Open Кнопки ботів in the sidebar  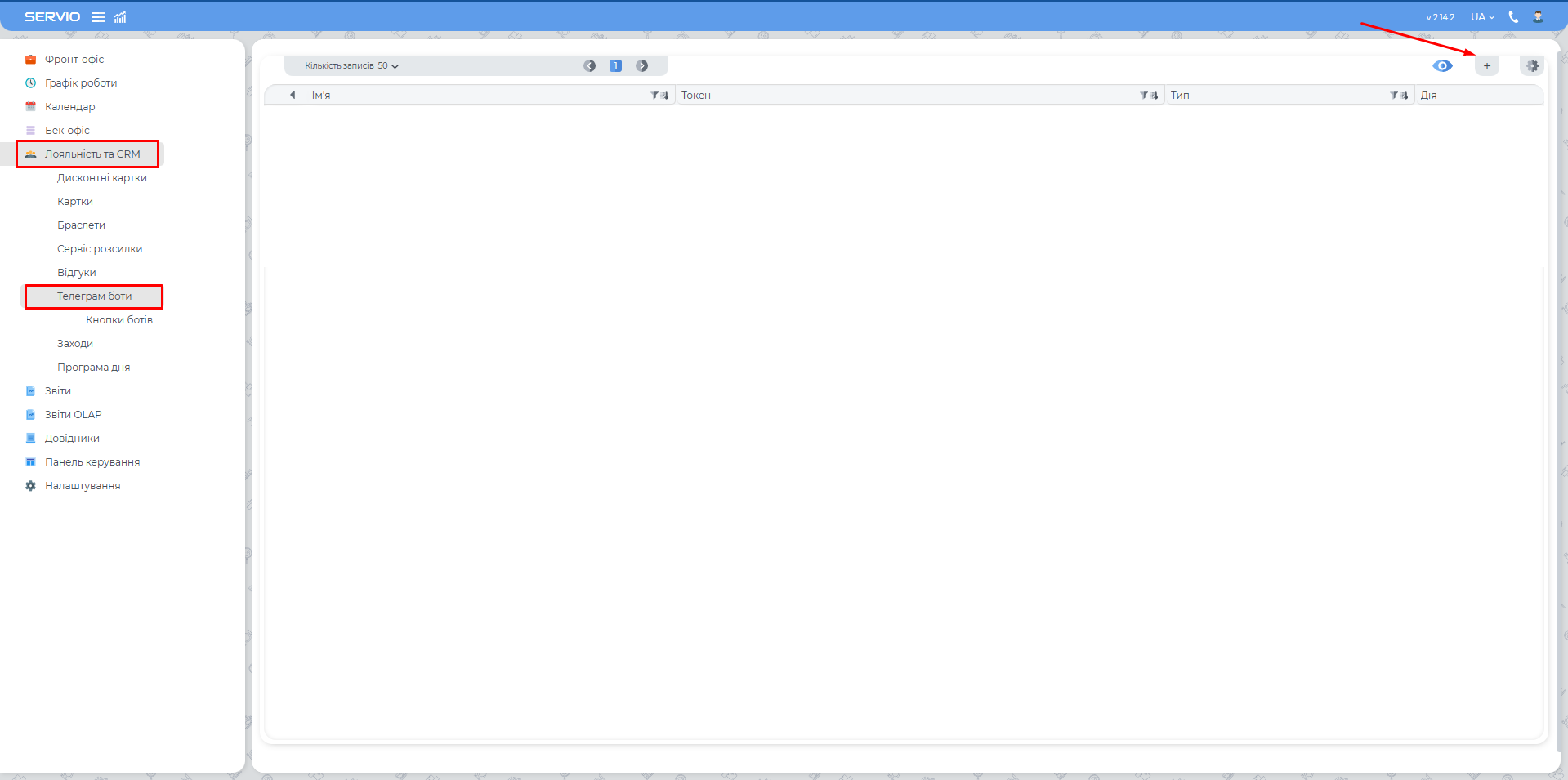click(119, 320)
